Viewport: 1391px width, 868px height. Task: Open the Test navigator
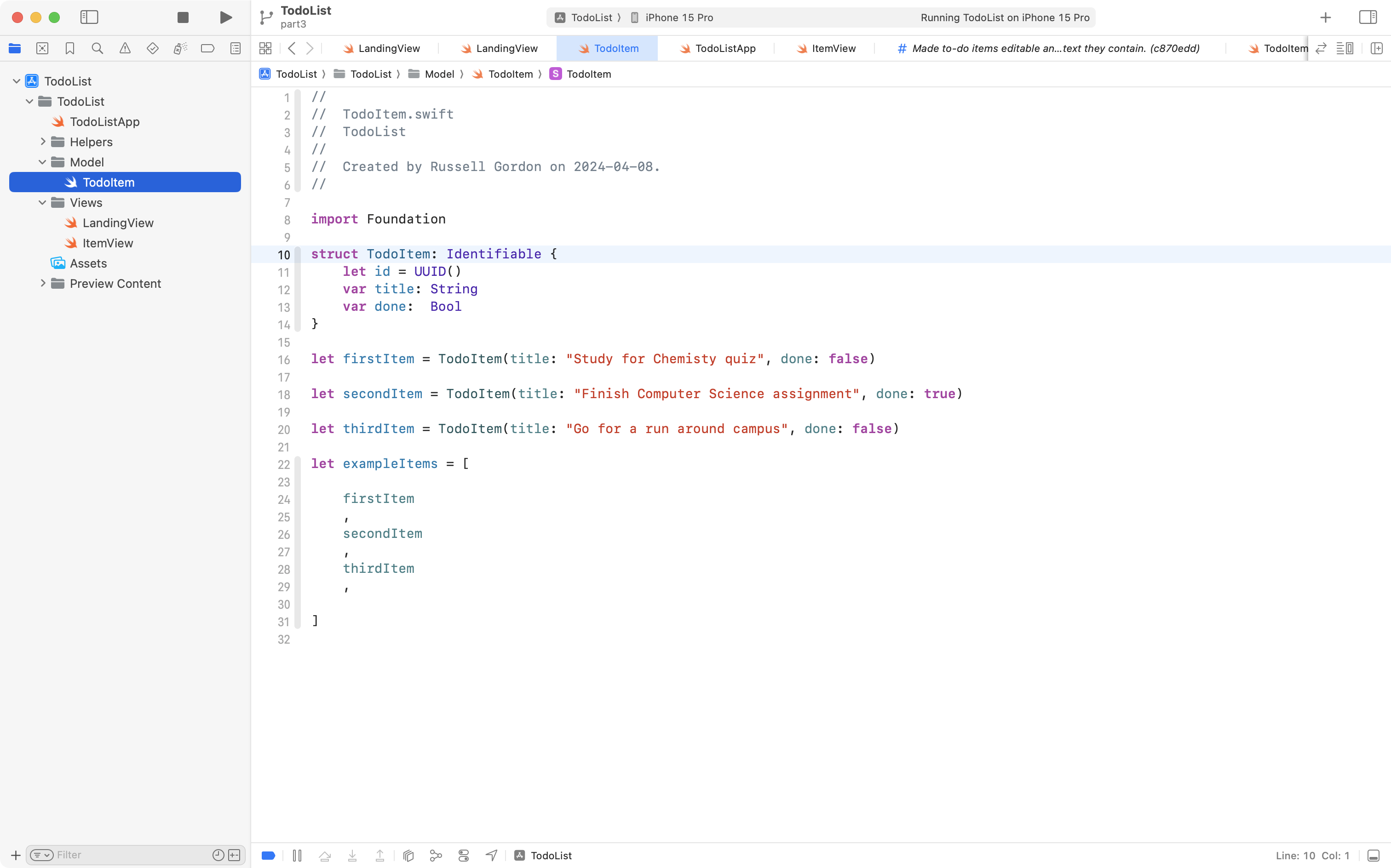click(x=152, y=48)
